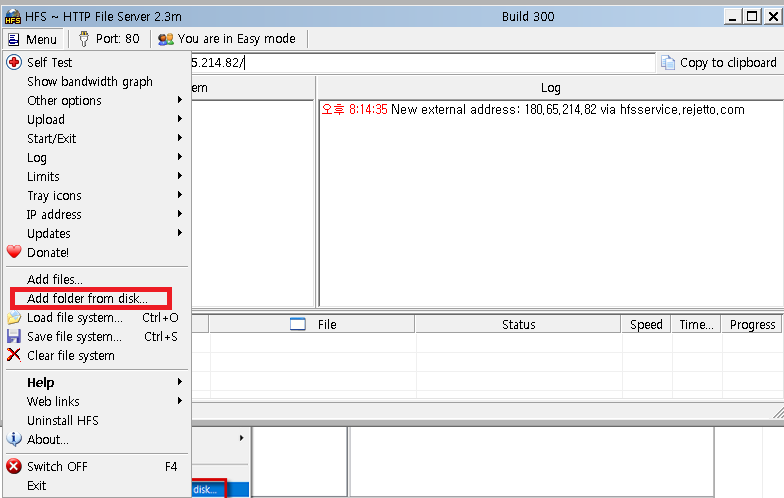Switch mode via You are in Easy mode
The height and width of the screenshot is (498, 784).
(226, 38)
